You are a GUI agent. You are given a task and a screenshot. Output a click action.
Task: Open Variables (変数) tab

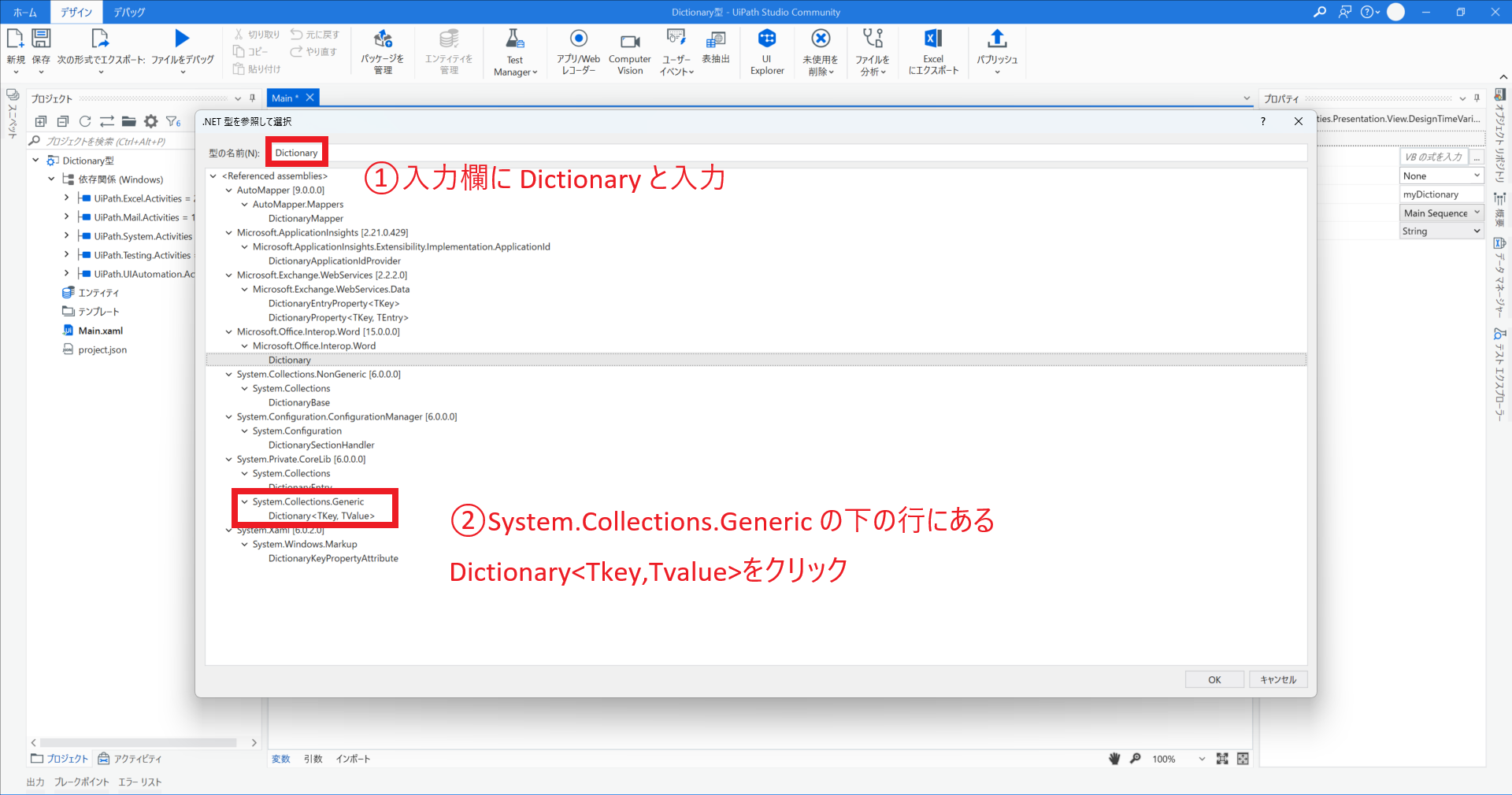[281, 759]
